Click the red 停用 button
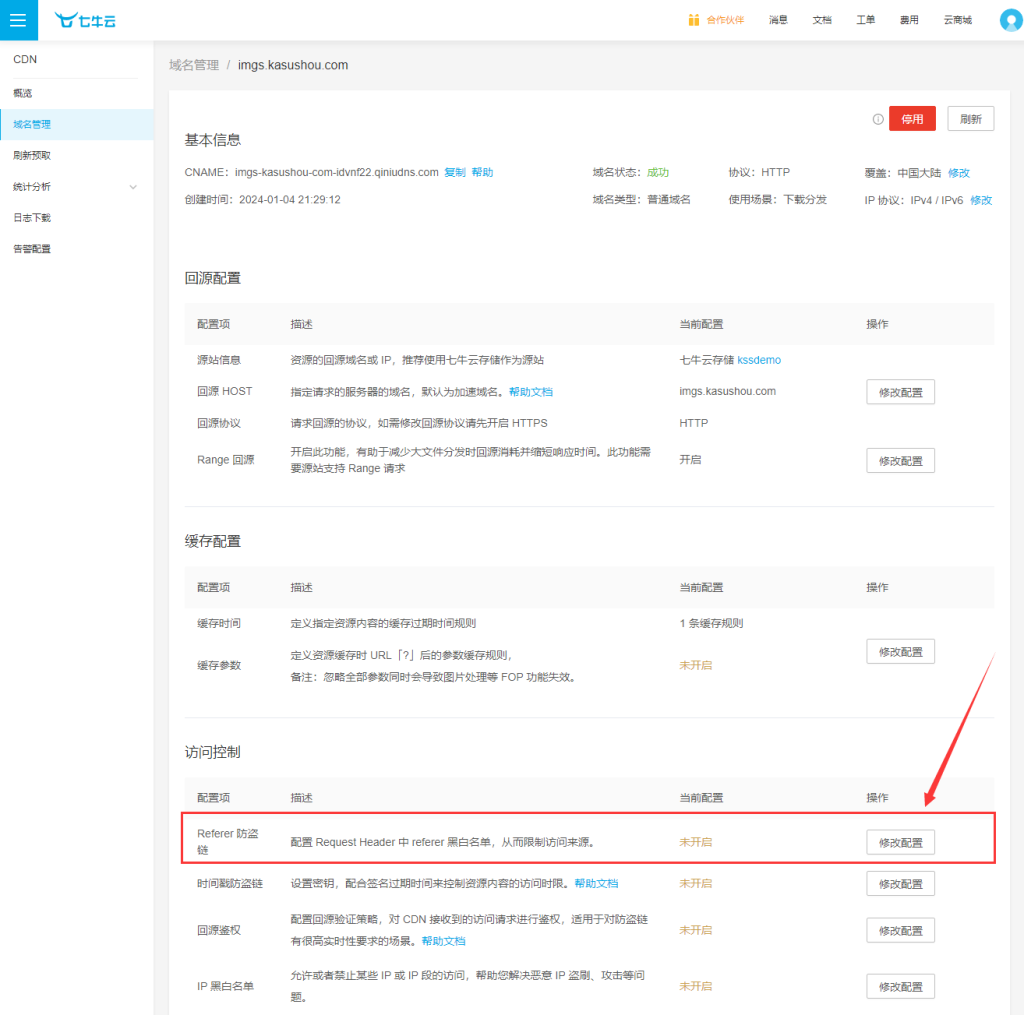 click(x=912, y=119)
